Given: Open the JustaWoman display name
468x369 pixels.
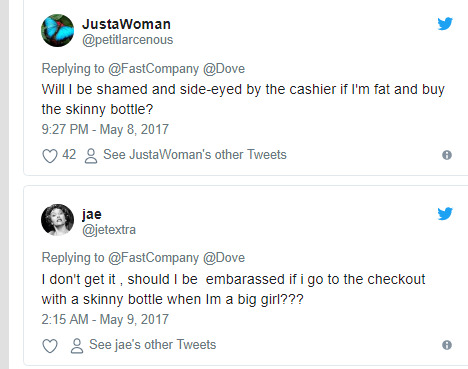Looking at the screenshot, I should click(126, 24).
